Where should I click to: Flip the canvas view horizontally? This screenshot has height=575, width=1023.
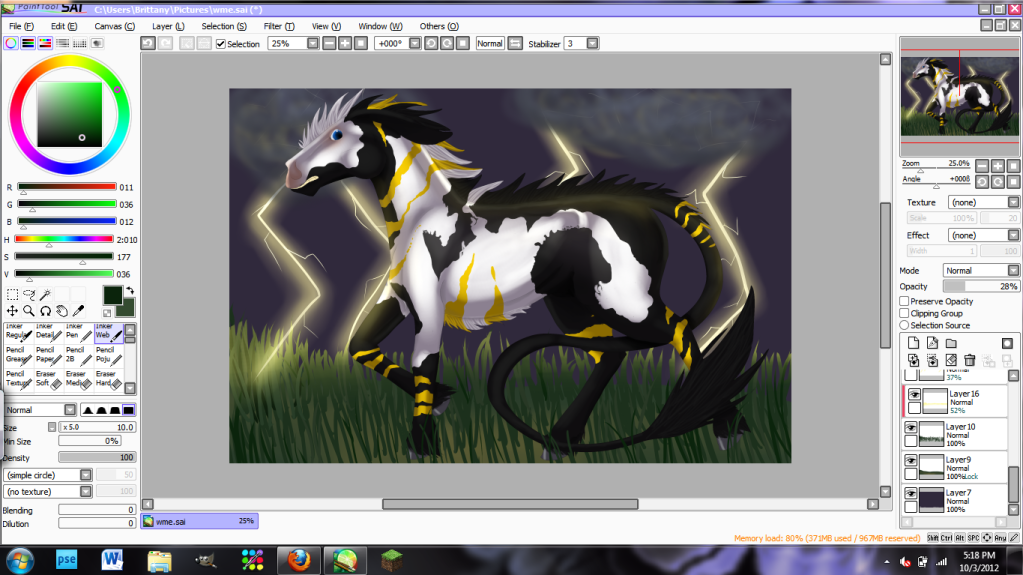coord(515,44)
